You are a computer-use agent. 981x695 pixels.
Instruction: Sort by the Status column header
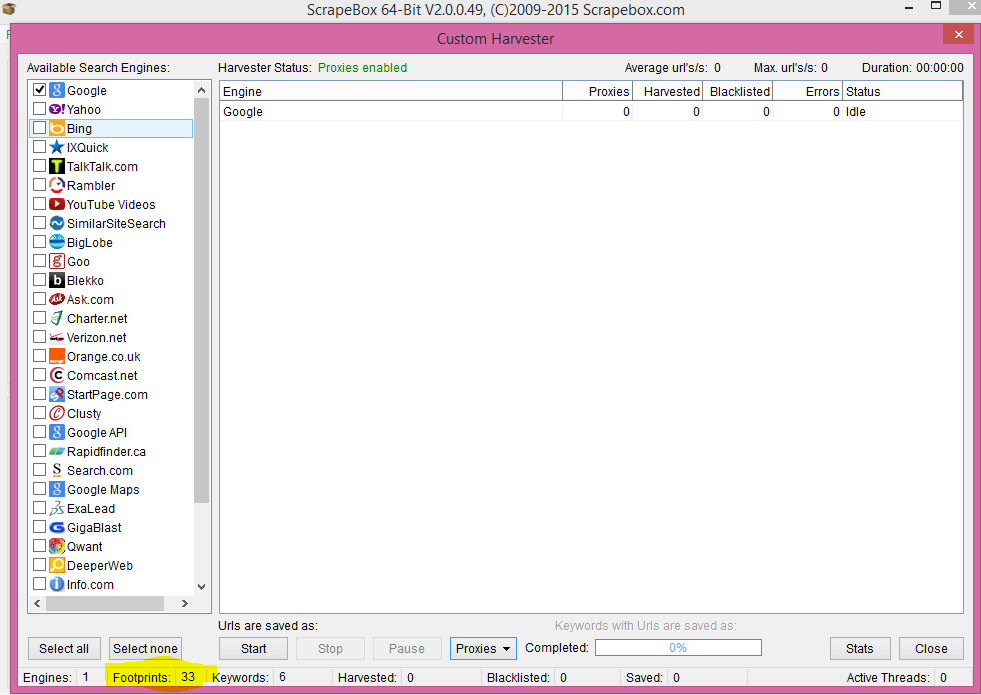903,91
